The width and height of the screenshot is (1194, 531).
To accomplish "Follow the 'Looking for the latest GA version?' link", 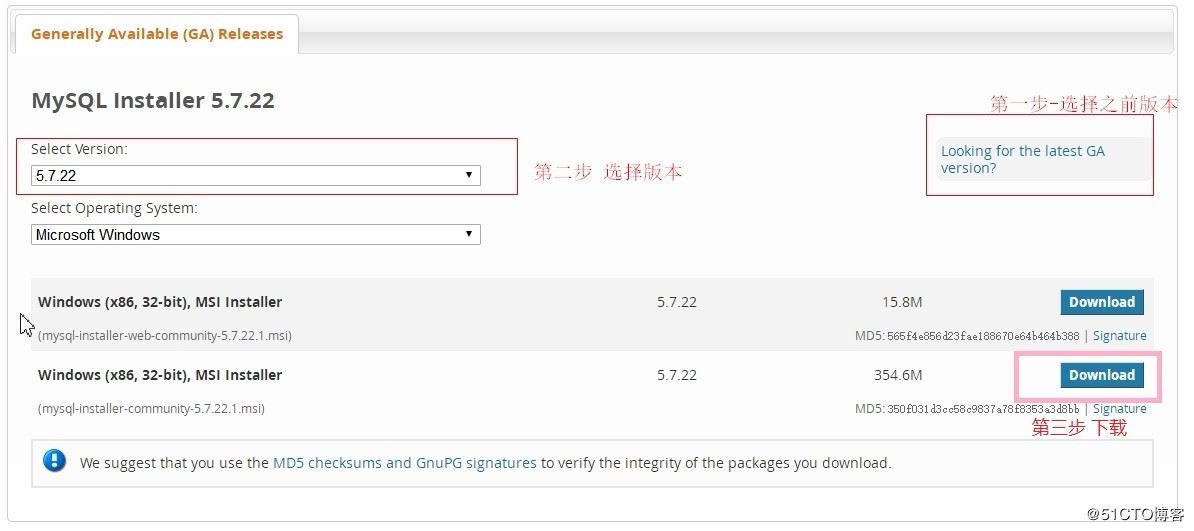I will 1022,159.
